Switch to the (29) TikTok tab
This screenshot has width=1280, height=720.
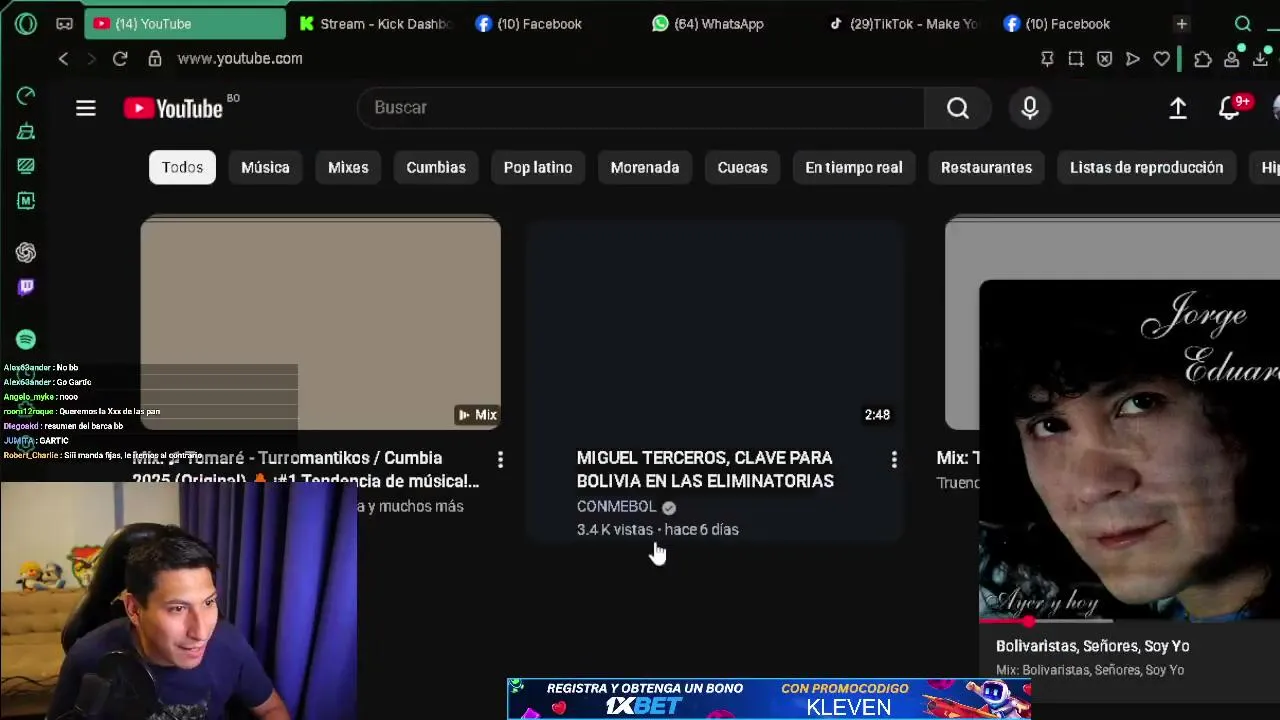pos(903,23)
